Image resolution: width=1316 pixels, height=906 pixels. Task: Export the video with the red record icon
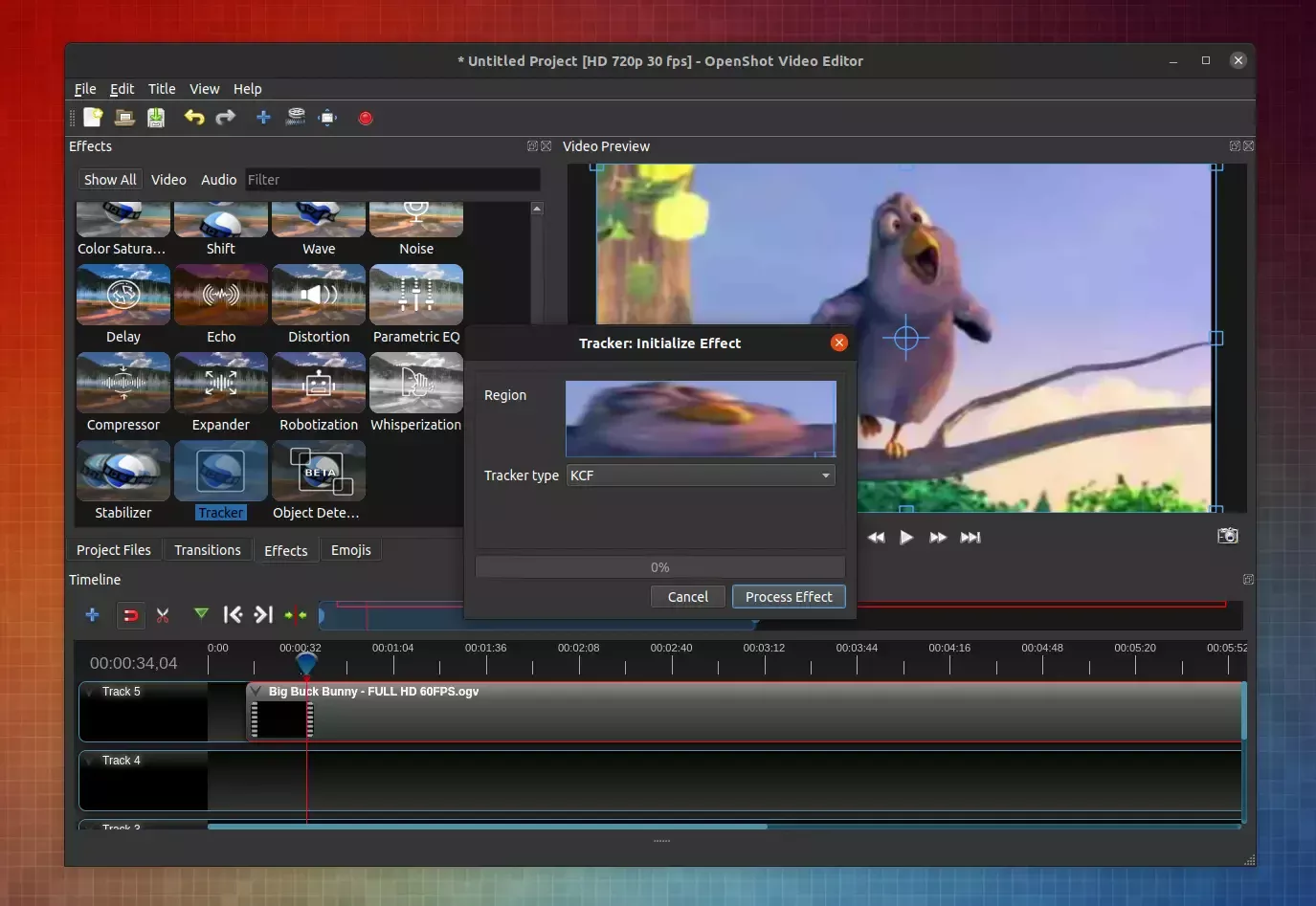(x=365, y=117)
